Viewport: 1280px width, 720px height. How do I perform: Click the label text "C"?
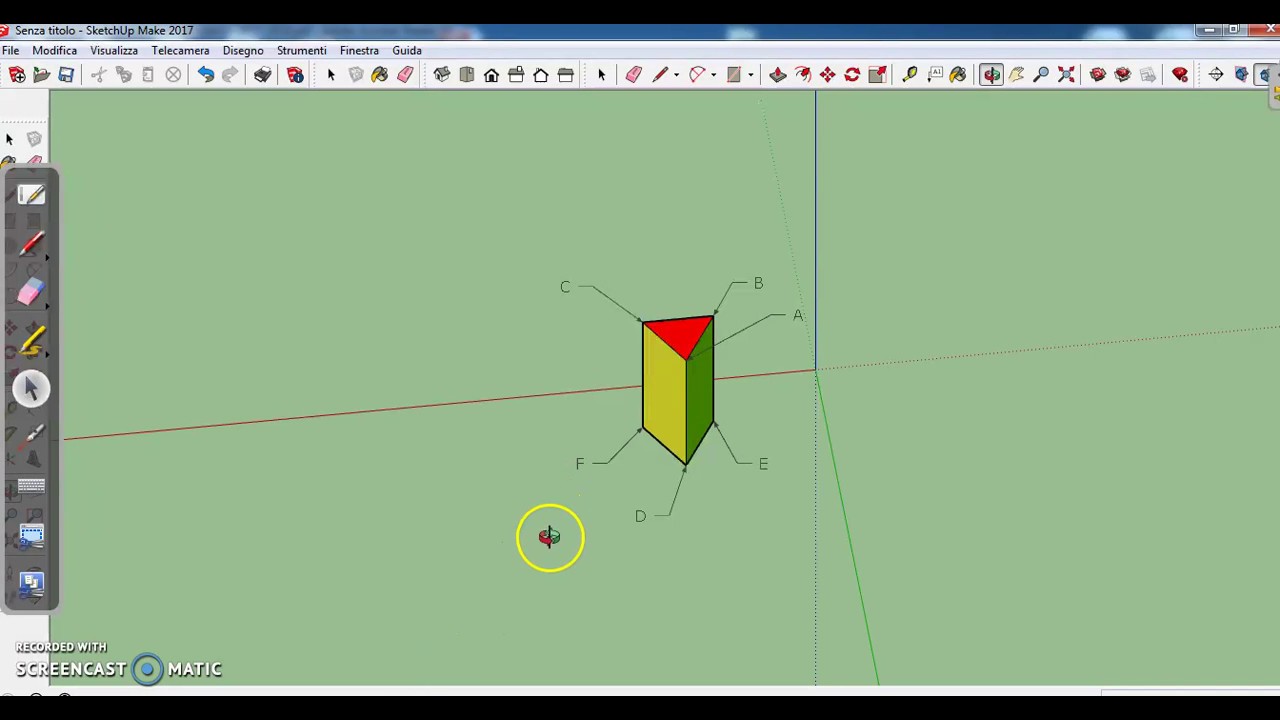pos(565,287)
